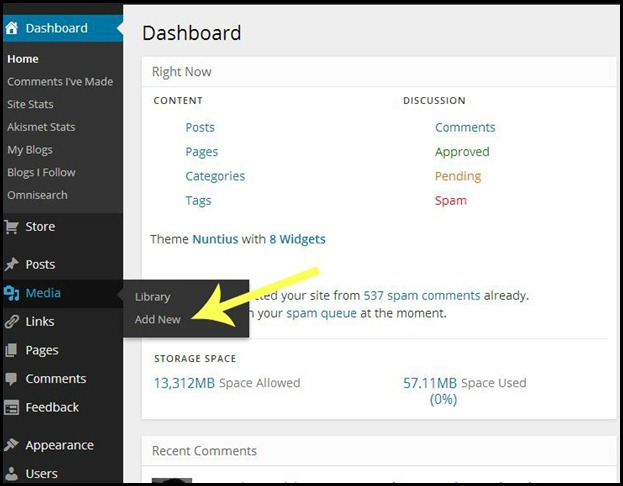Image resolution: width=623 pixels, height=486 pixels.
Task: Click the Links paperclip icon
Action: pyautogui.click(x=12, y=321)
